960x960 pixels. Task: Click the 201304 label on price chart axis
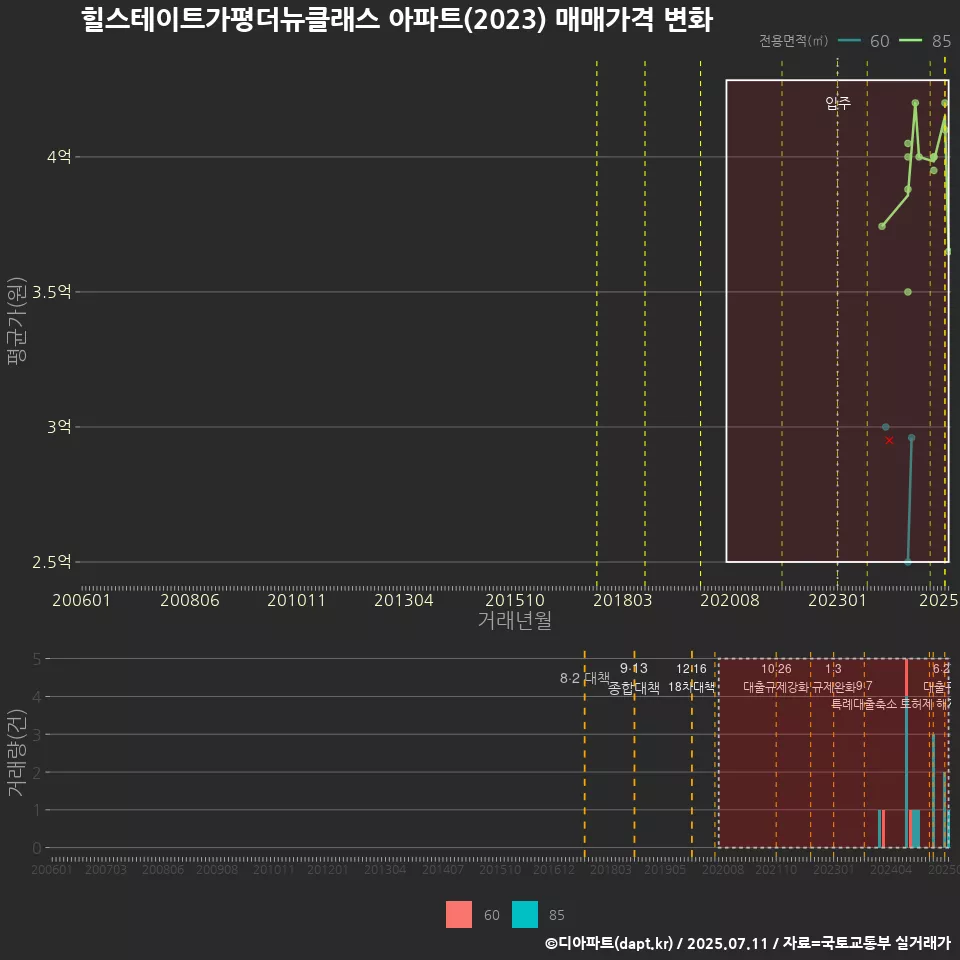[403, 600]
